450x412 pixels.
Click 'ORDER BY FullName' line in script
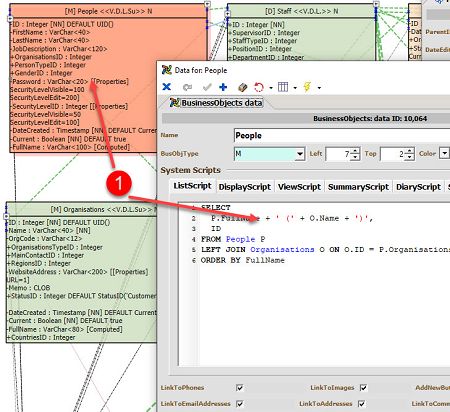243,260
